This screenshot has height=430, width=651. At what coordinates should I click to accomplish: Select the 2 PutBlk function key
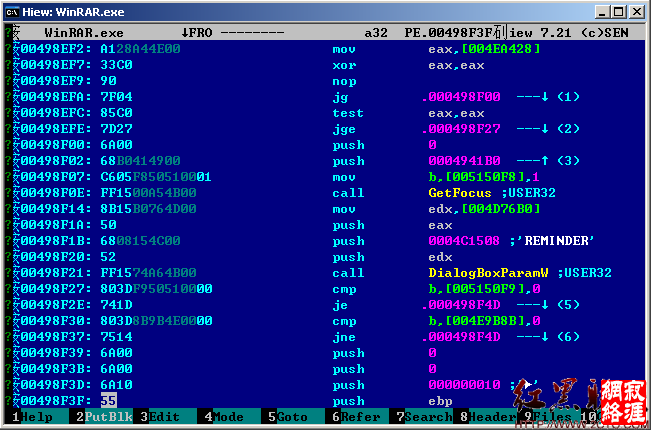104,417
